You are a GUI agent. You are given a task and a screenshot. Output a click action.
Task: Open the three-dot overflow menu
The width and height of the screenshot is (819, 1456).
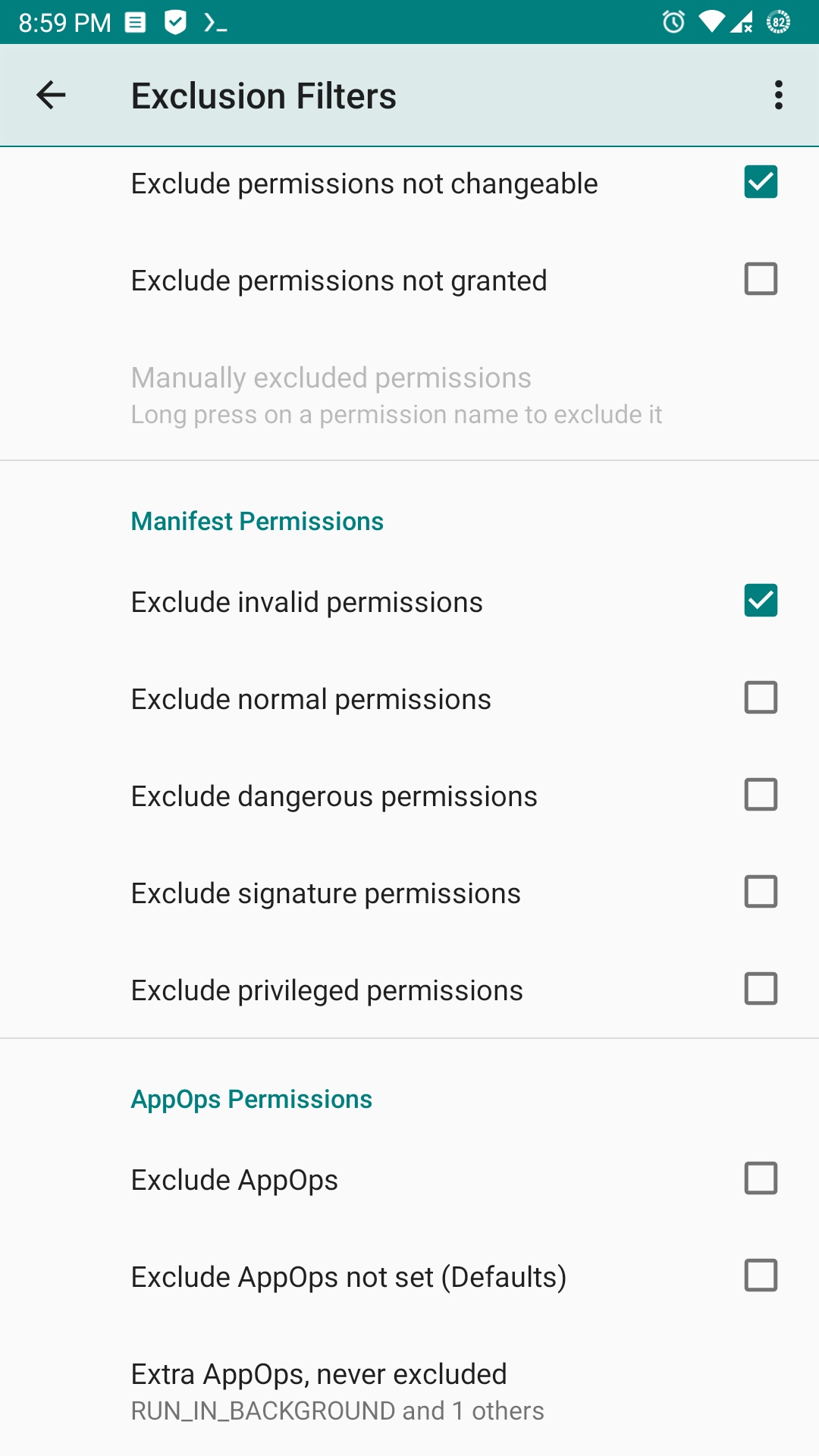[x=778, y=95]
